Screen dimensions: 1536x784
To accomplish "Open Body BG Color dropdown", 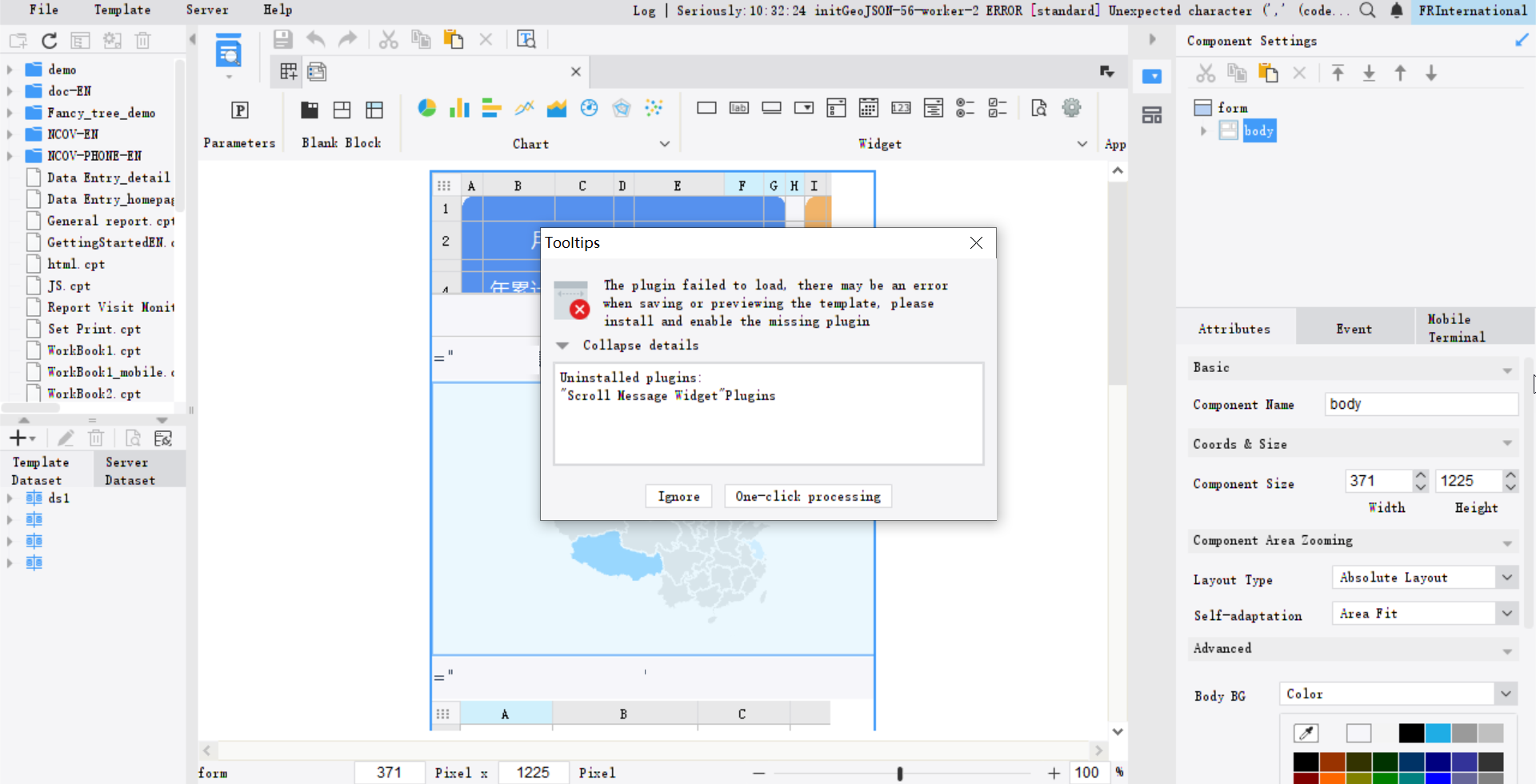I will click(x=1506, y=694).
